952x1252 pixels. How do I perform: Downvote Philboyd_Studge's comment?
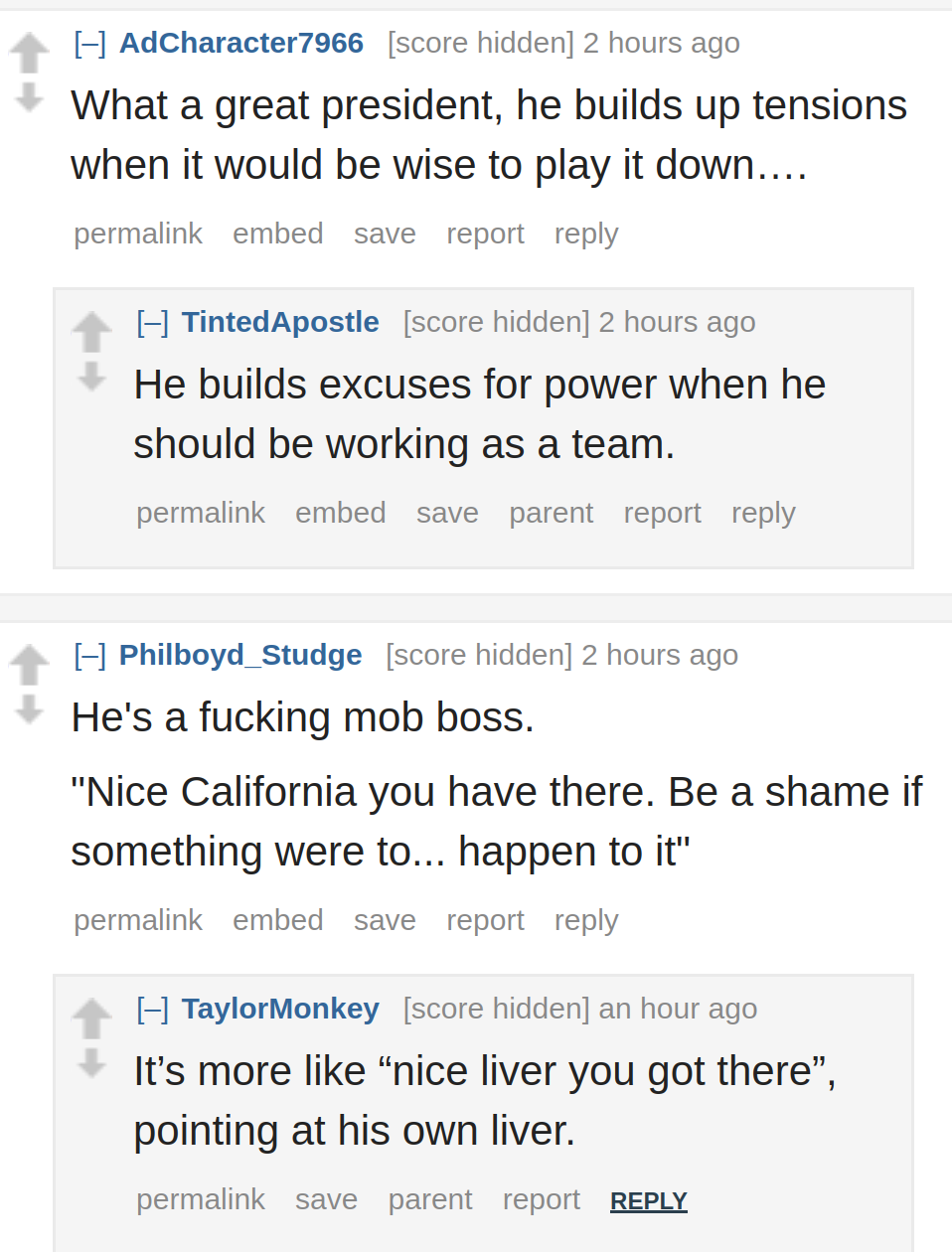[30, 709]
